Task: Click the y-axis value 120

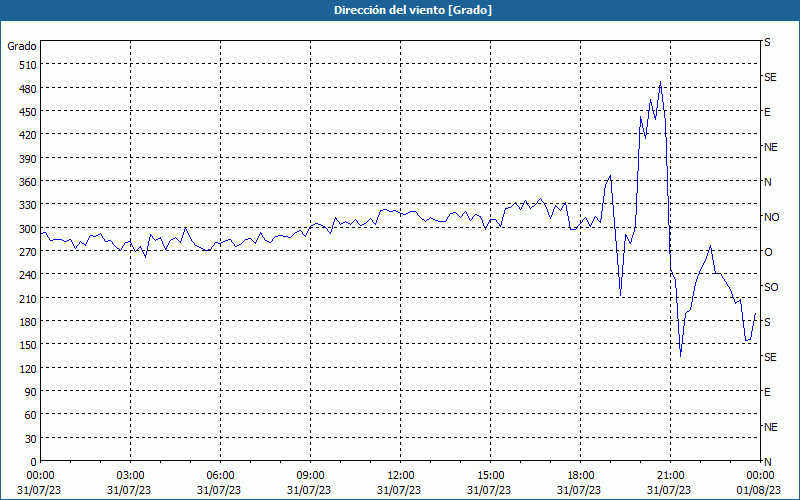Action: click(29, 368)
